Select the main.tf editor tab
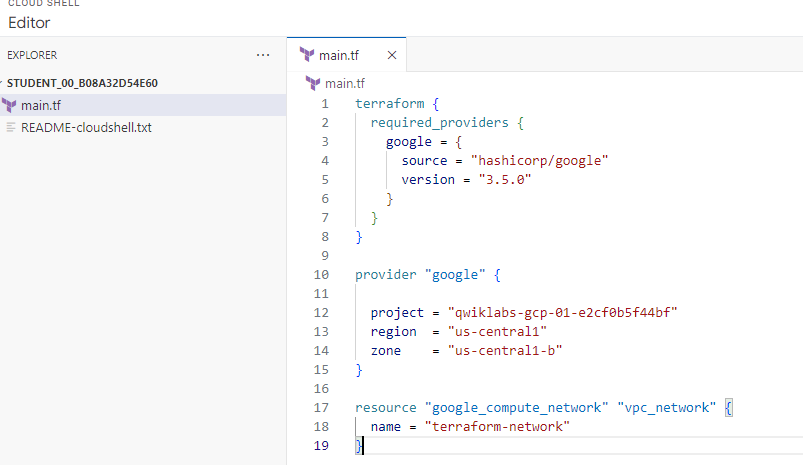 tap(346, 55)
